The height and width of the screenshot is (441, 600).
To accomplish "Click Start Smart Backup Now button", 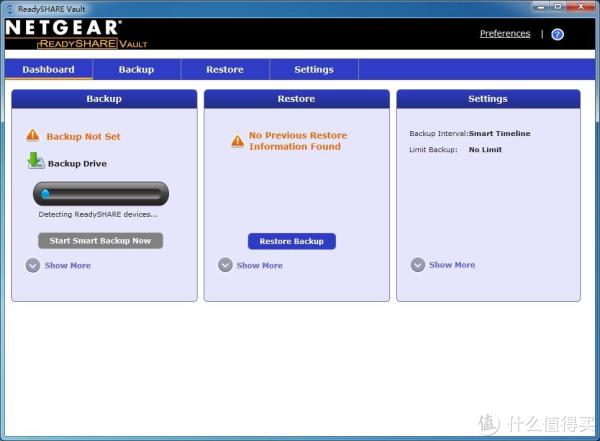I will (100, 241).
